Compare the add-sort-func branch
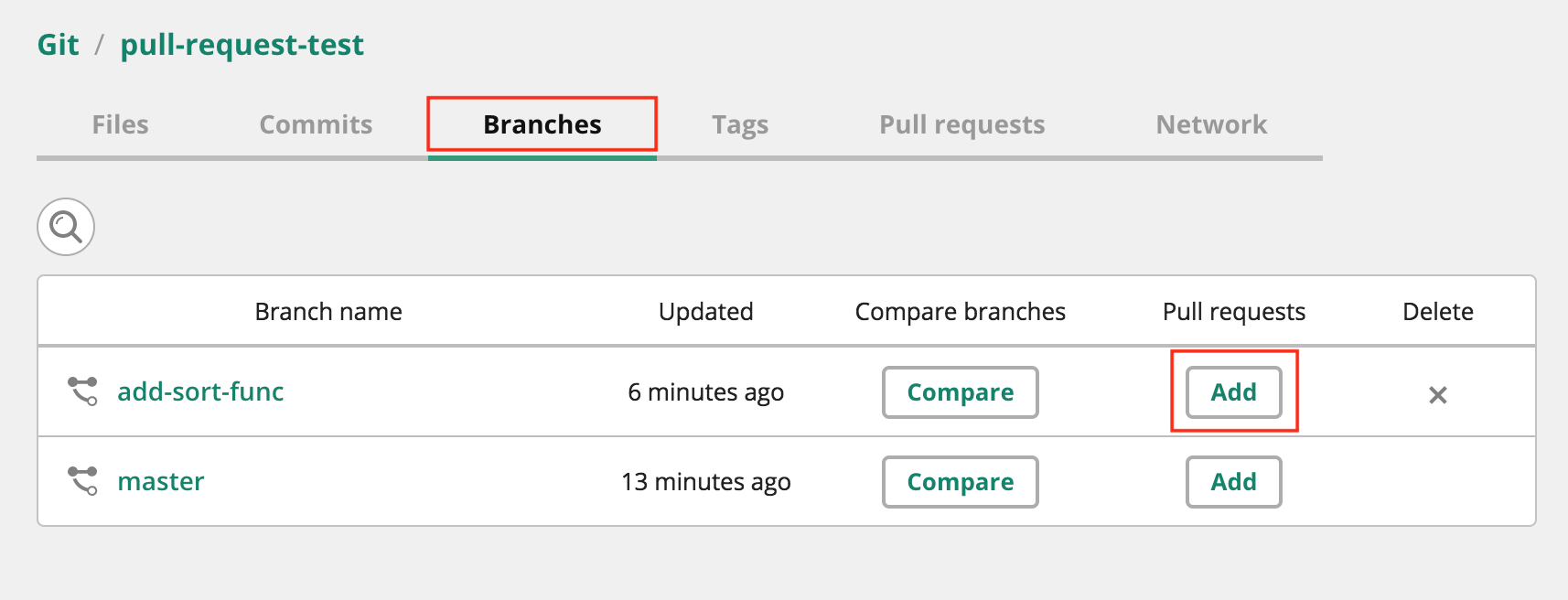 coord(961,392)
